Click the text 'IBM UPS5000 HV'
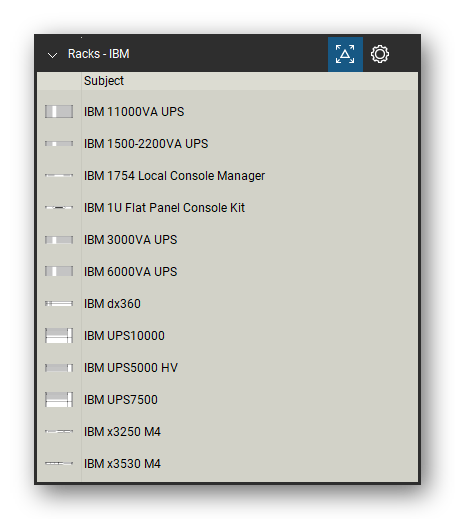This screenshot has height=519, width=455. [131, 368]
